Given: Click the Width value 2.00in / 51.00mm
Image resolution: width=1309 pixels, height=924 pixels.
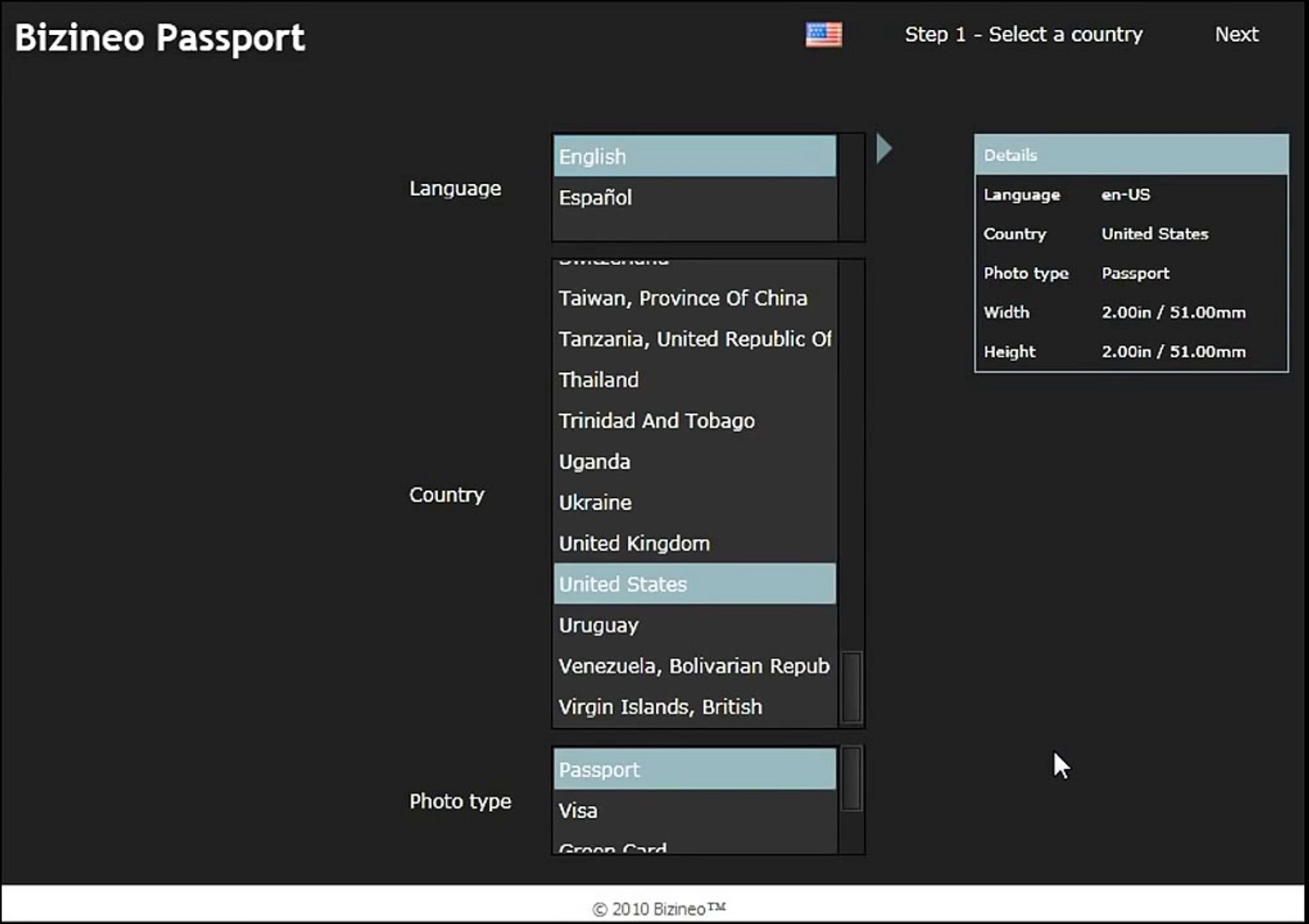Looking at the screenshot, I should tap(1174, 312).
